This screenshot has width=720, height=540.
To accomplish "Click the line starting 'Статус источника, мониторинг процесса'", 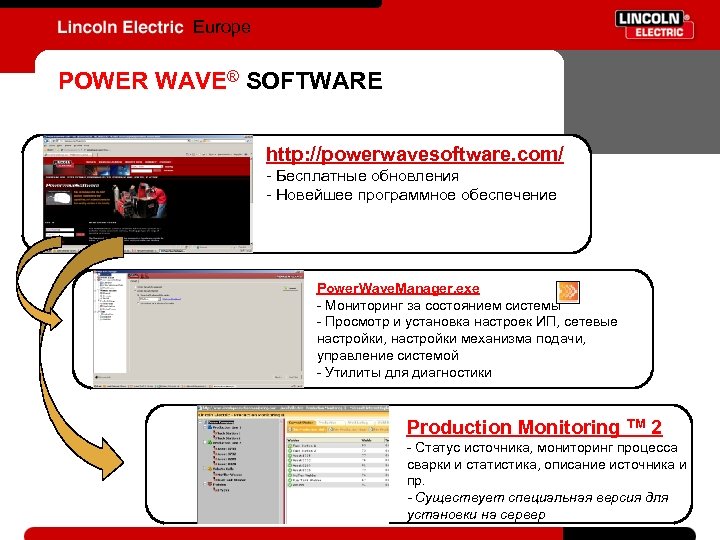I will click(x=542, y=448).
